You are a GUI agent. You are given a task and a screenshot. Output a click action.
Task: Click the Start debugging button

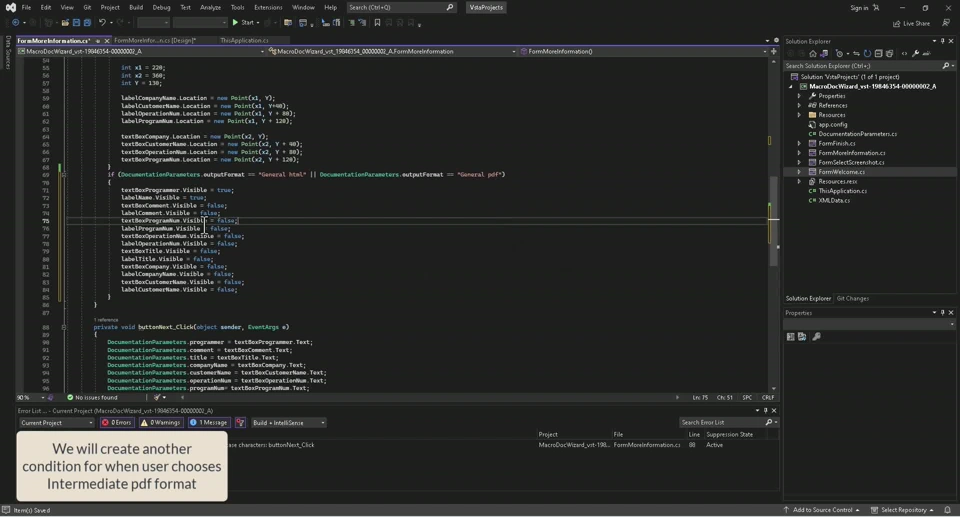point(242,23)
